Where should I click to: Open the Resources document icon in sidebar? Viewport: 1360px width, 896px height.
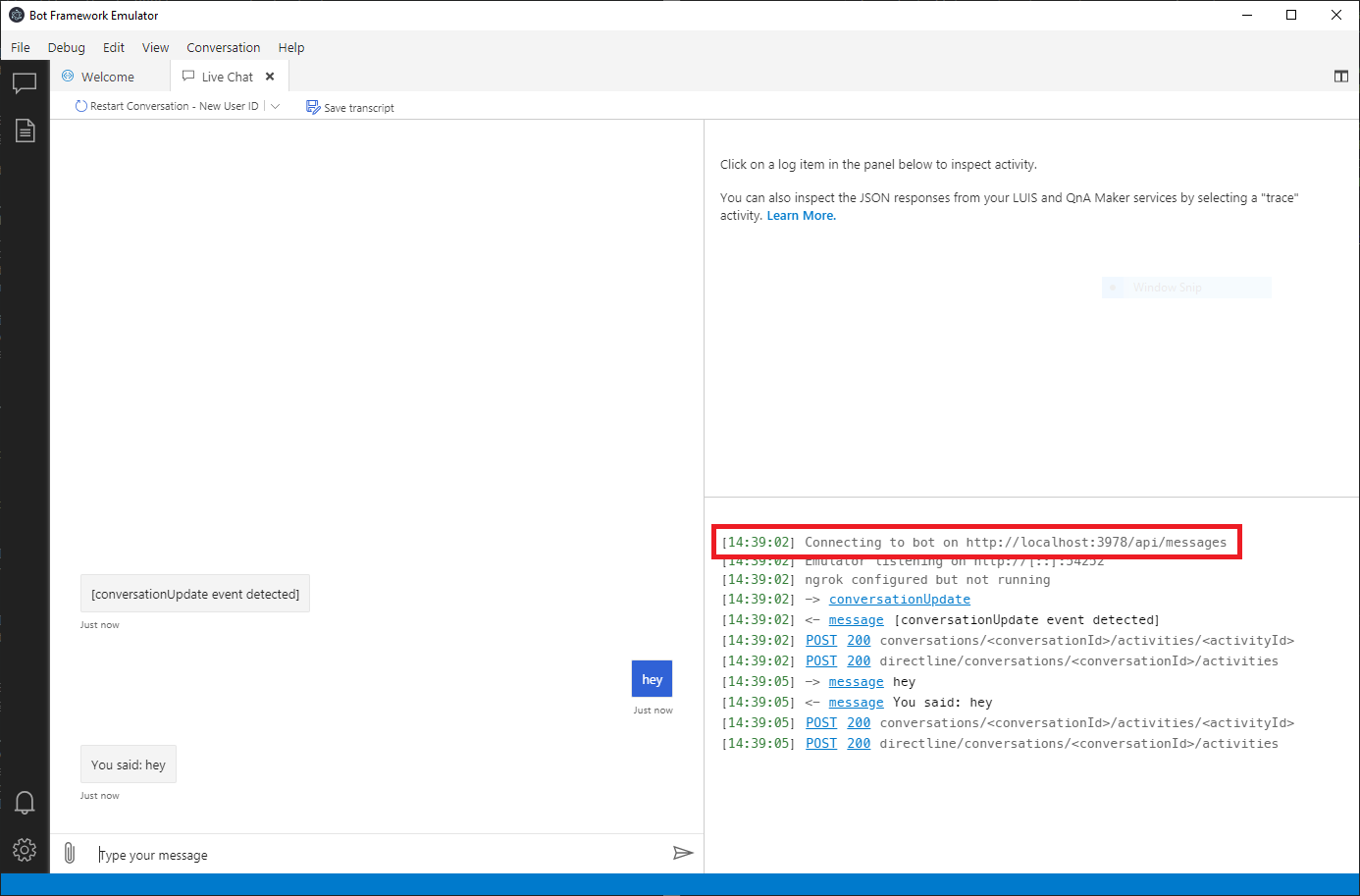pyautogui.click(x=25, y=131)
